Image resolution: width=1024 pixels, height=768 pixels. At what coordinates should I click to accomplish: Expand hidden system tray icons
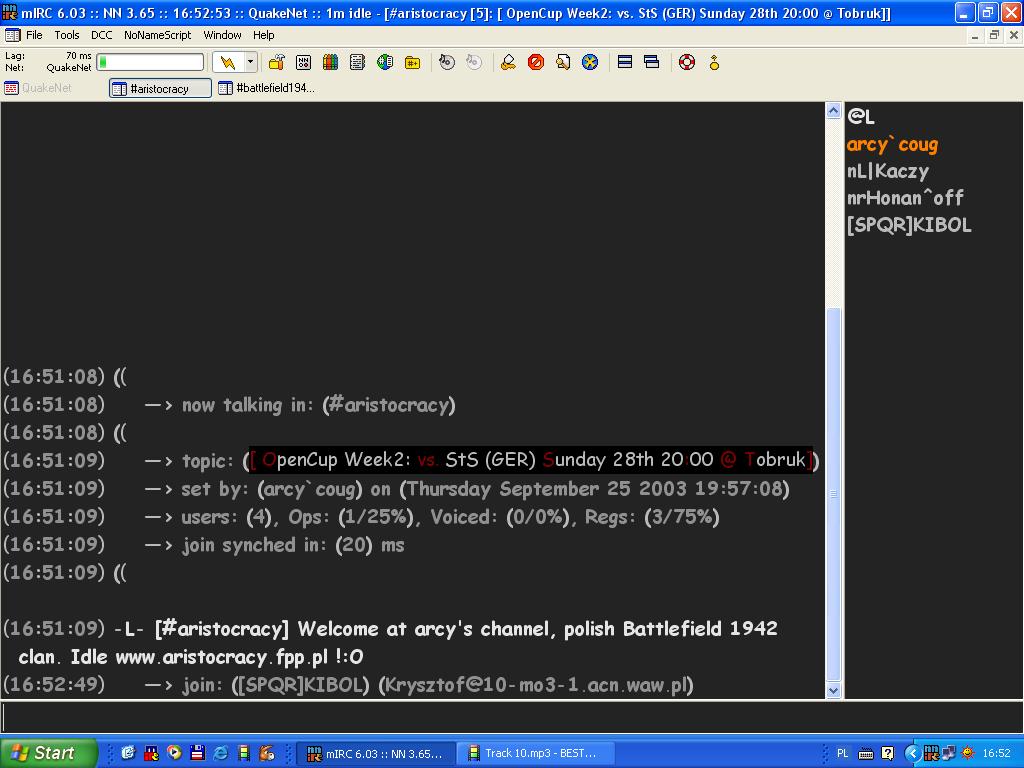912,753
